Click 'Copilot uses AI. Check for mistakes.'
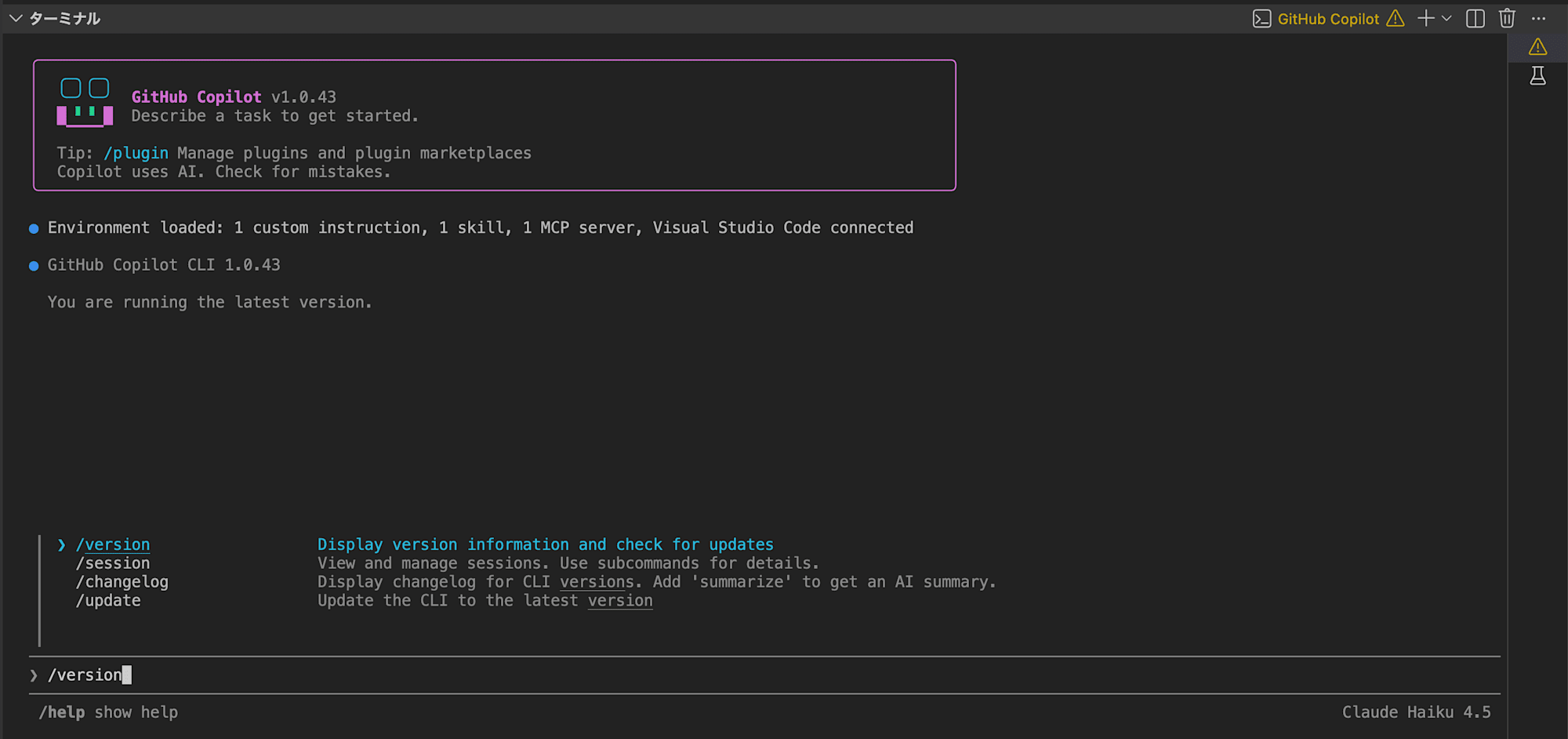 223,172
